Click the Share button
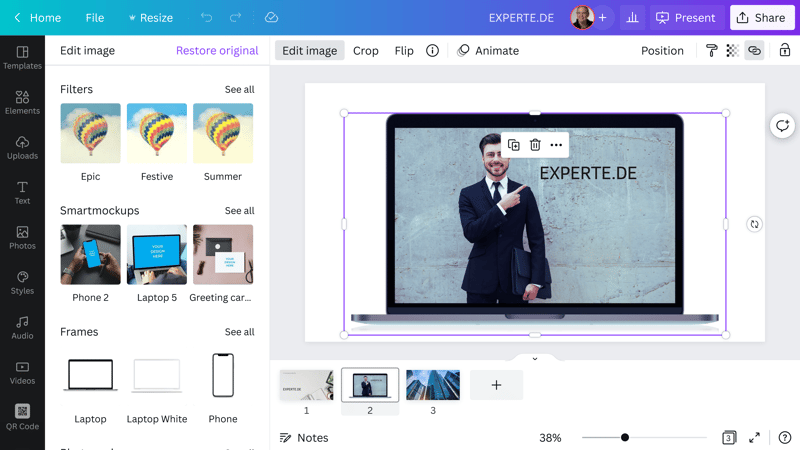 coord(762,18)
